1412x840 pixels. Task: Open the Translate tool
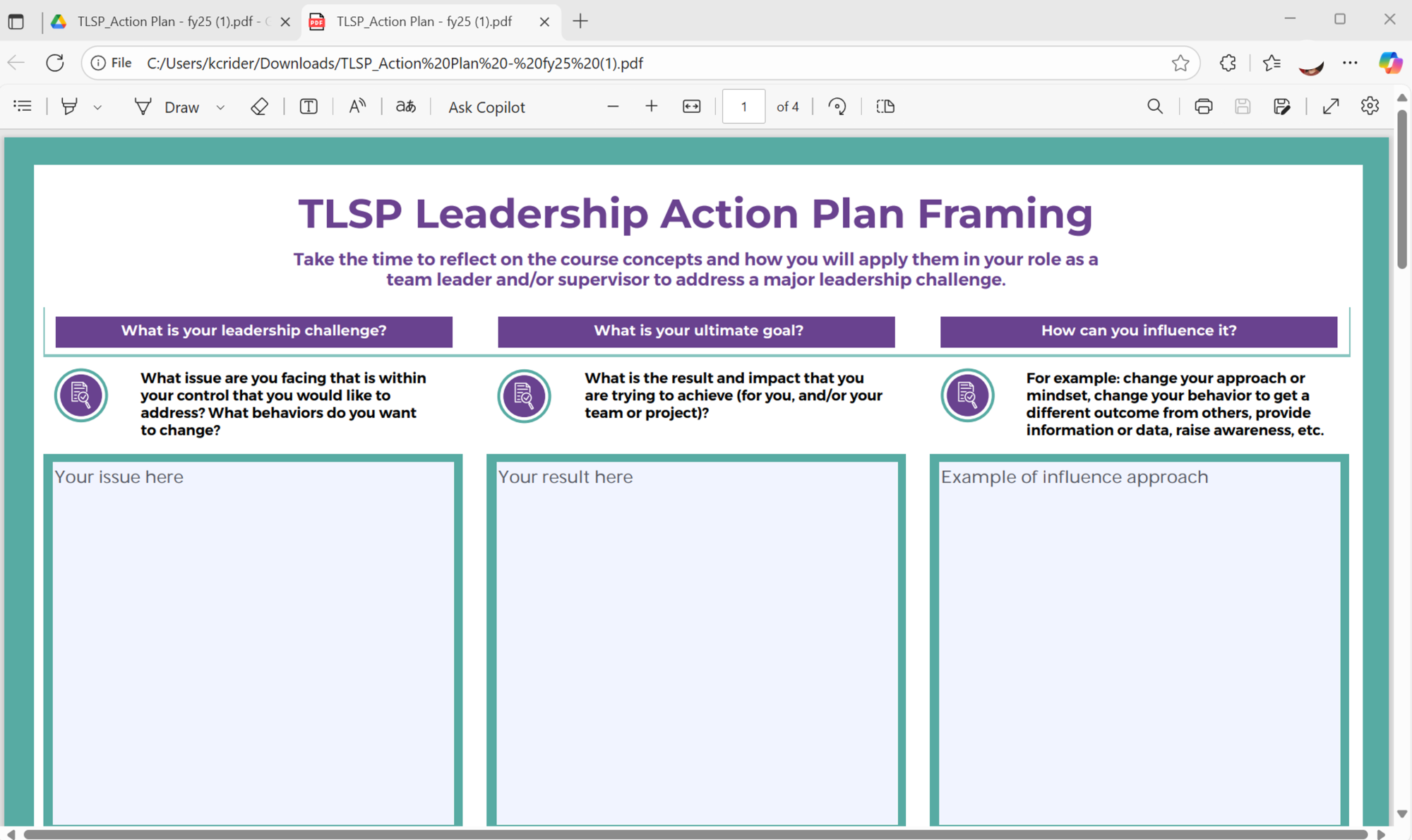pos(405,107)
